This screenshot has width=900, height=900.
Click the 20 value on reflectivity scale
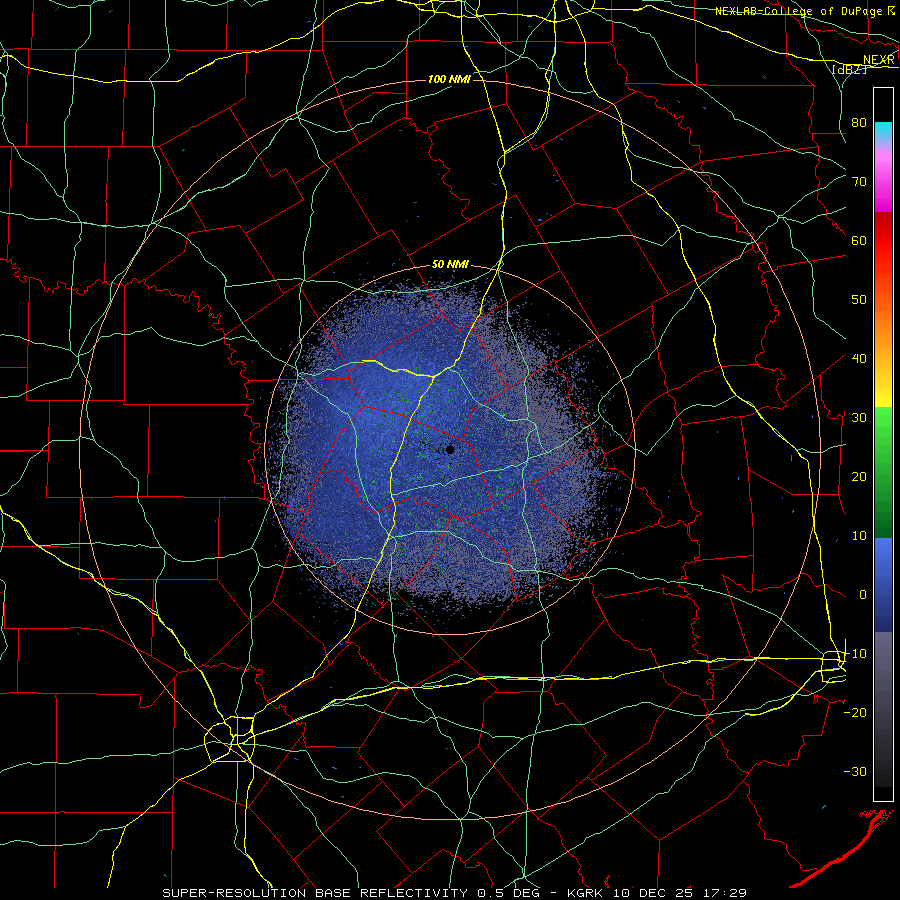click(x=859, y=476)
